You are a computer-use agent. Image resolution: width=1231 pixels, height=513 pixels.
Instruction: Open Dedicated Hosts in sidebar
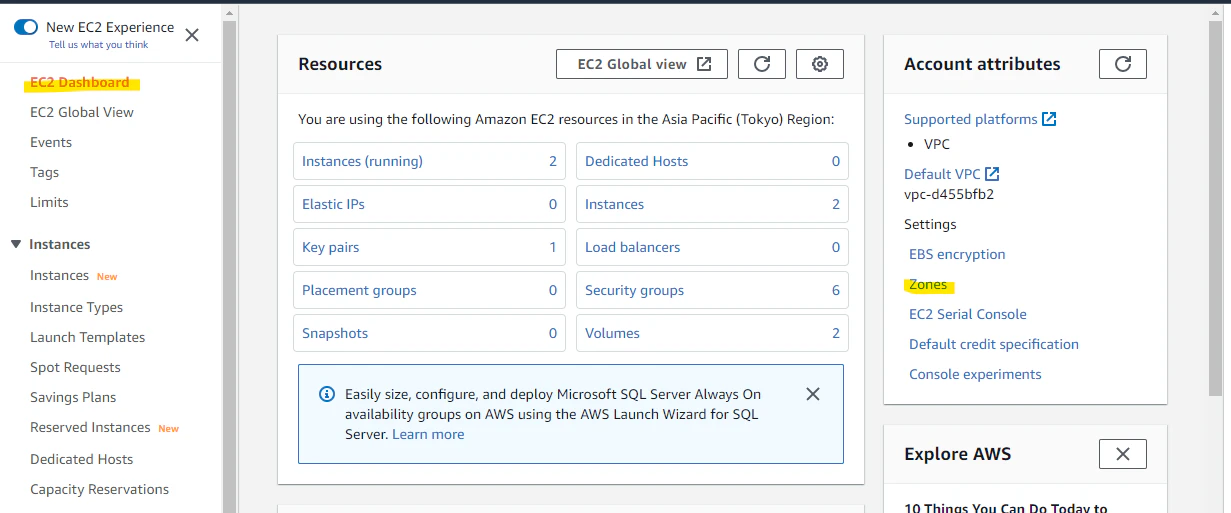point(82,459)
